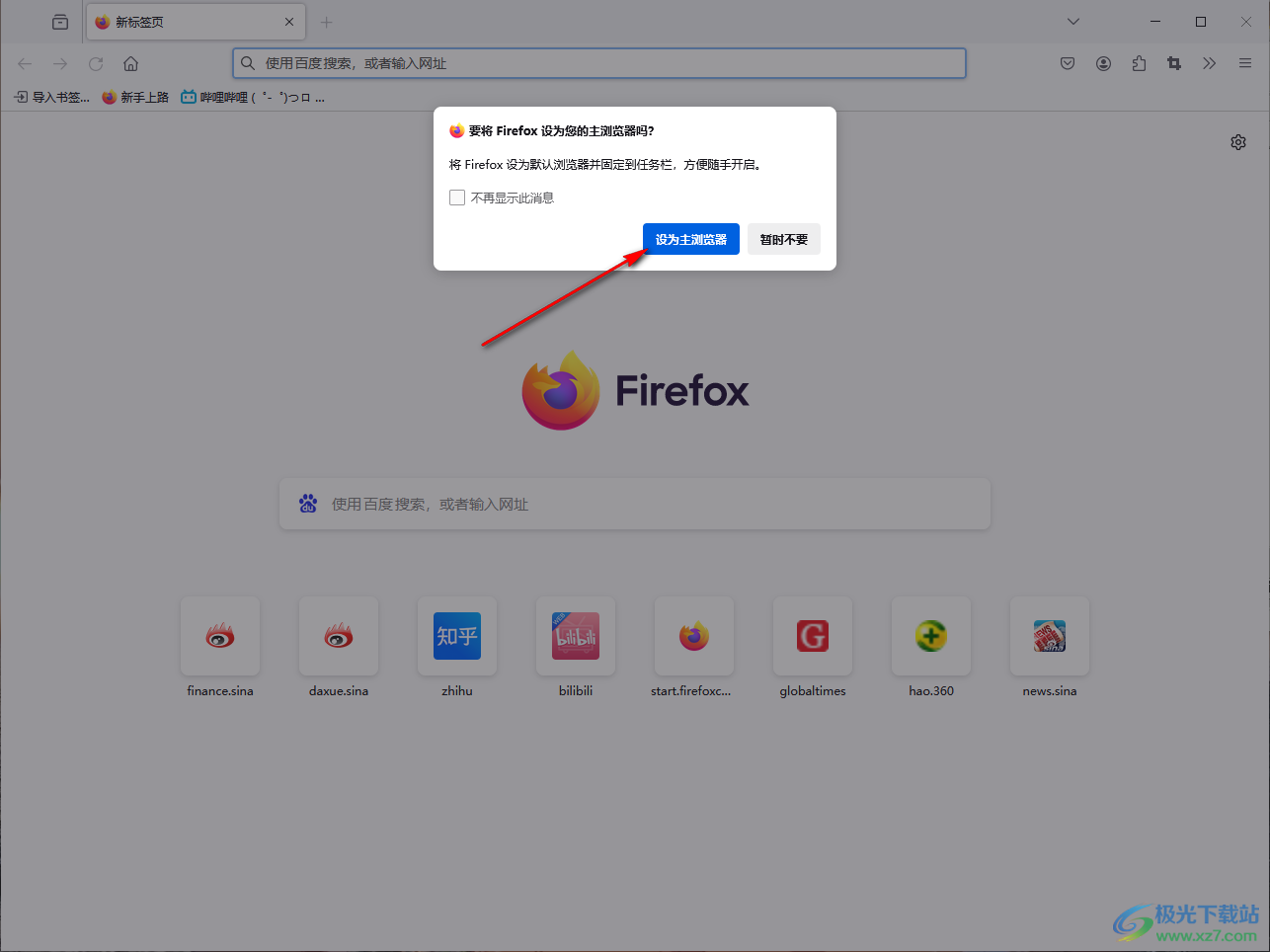Check 不再显示此消息 checkbox
The width and height of the screenshot is (1270, 952).
point(457,198)
